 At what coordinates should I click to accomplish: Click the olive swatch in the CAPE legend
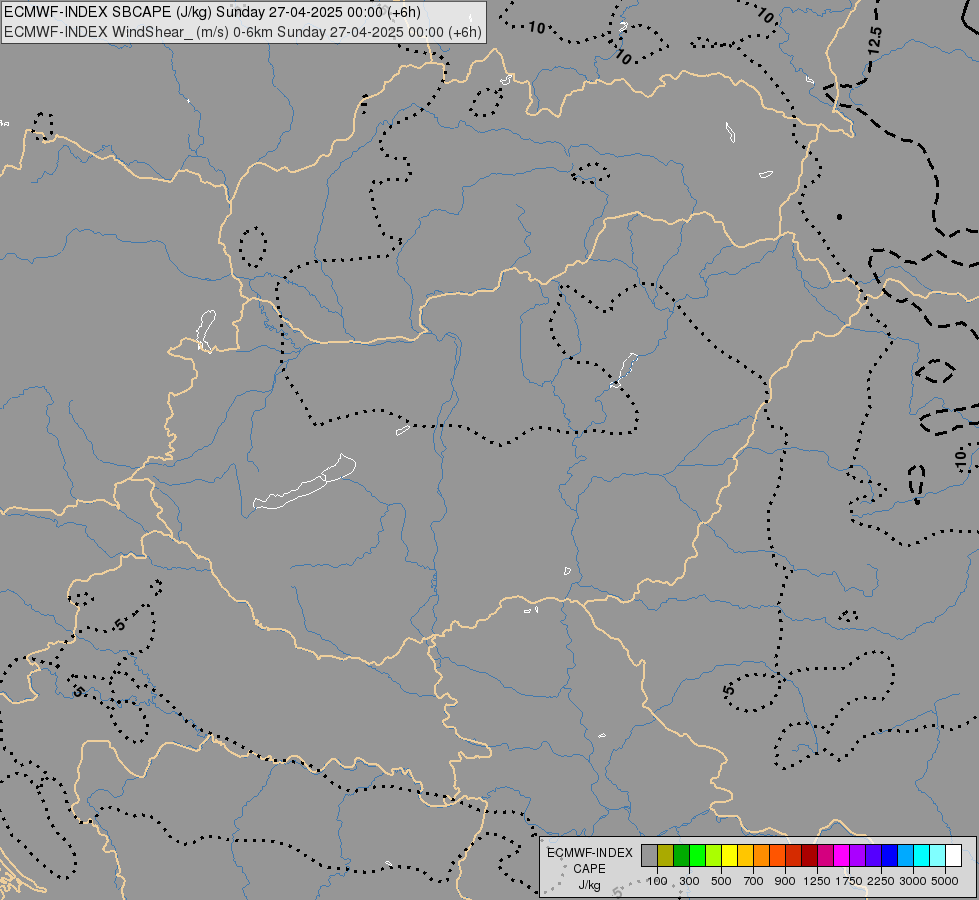pyautogui.click(x=665, y=855)
